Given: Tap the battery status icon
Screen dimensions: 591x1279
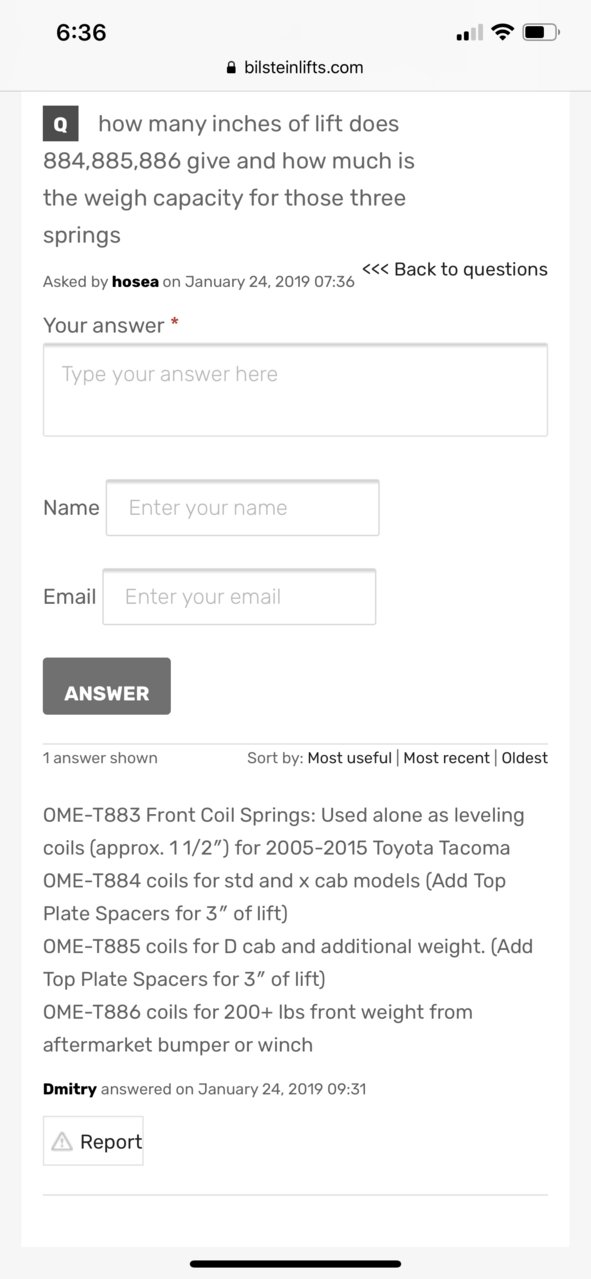Looking at the screenshot, I should click(x=541, y=32).
